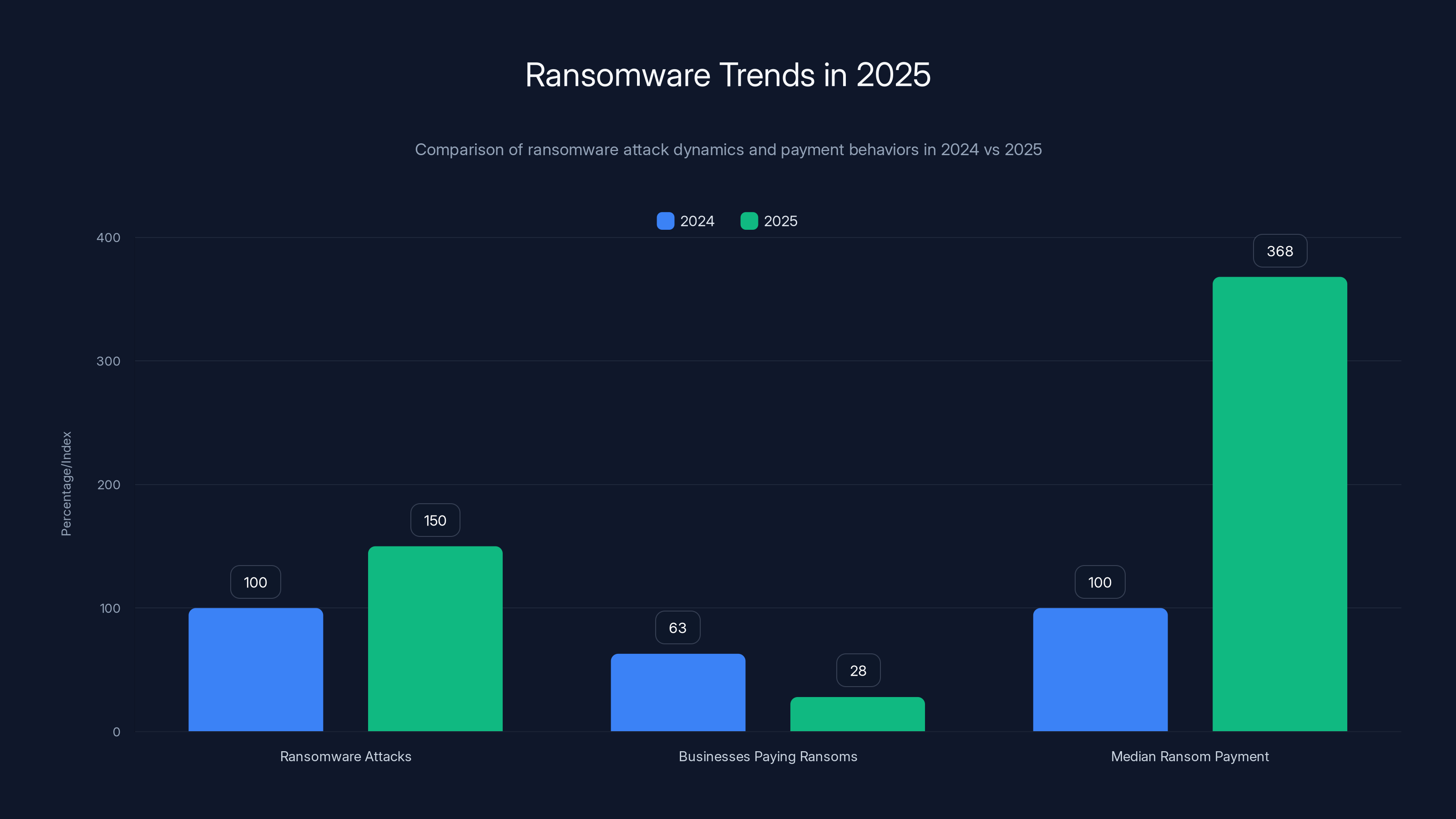Select the 28 value label on the green bar
The image size is (1456, 819).
(x=858, y=670)
